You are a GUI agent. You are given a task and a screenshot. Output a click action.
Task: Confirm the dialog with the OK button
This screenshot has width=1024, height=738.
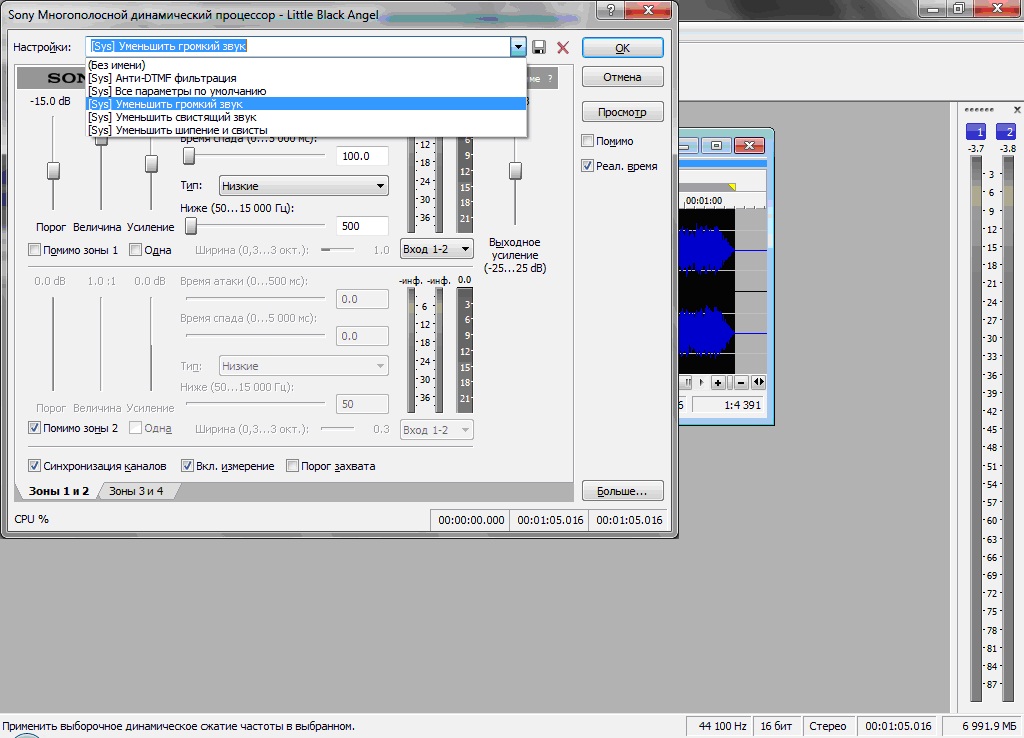pyautogui.click(x=622, y=48)
